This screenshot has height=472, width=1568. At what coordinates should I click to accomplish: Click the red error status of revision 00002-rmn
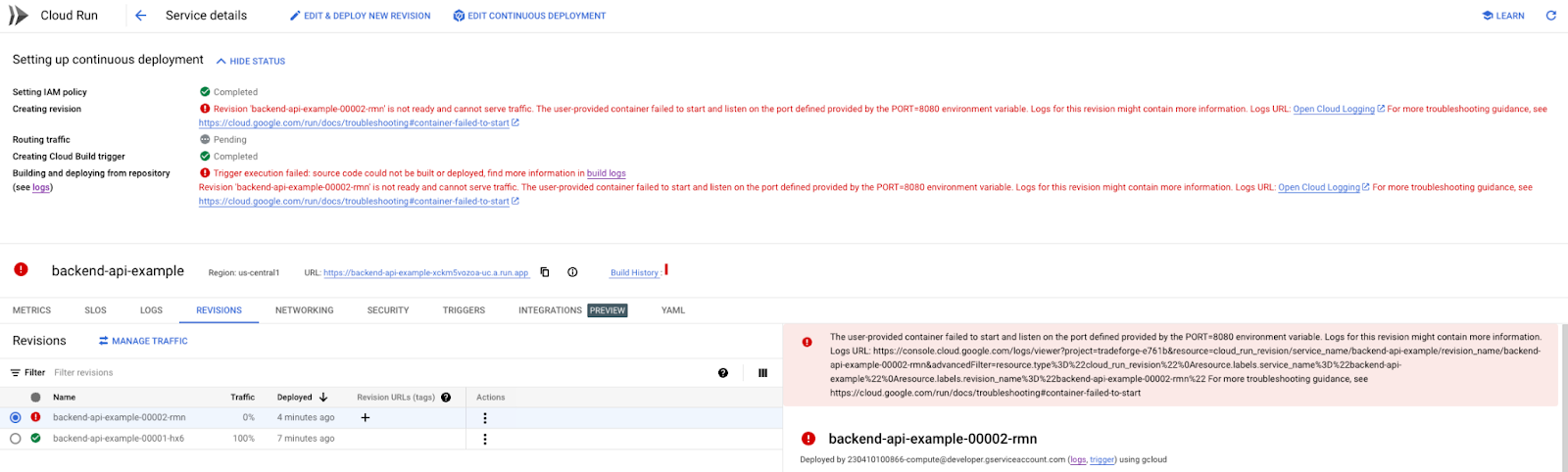coord(36,417)
